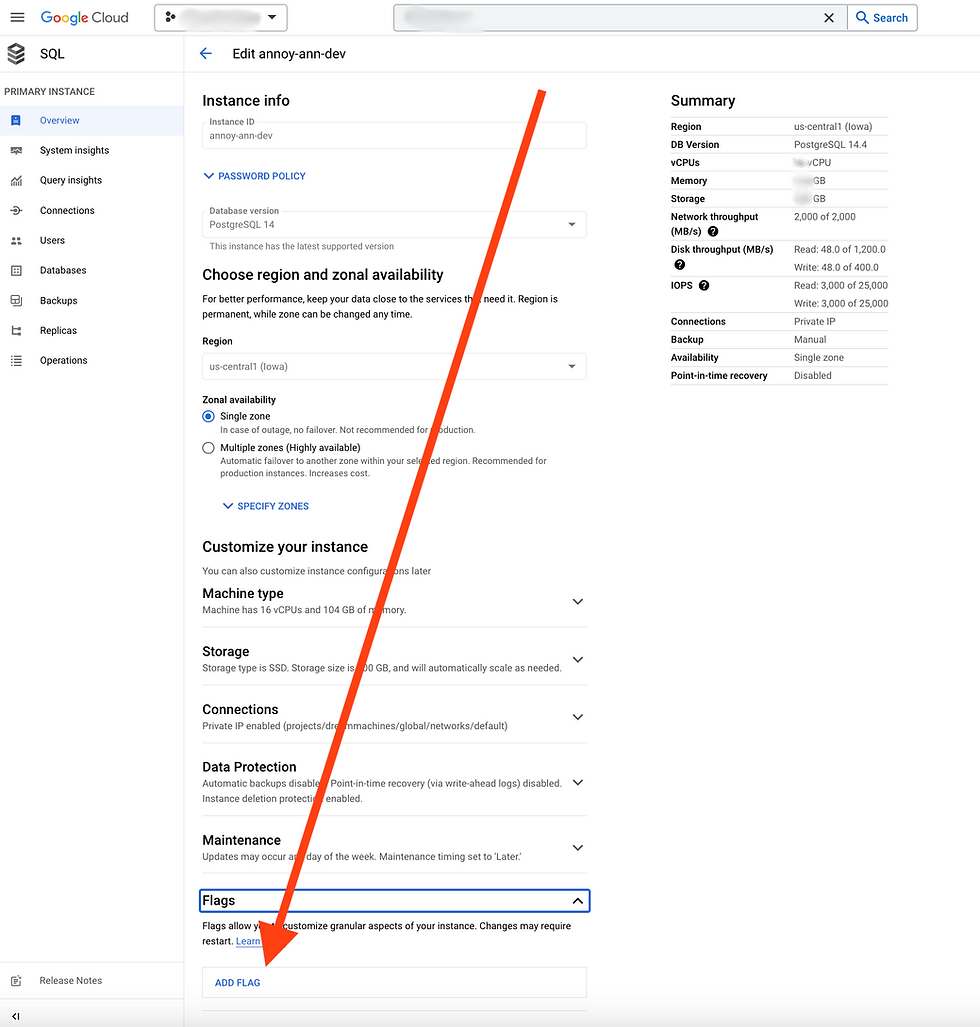Go to Users page
Image resolution: width=980 pixels, height=1027 pixels.
coord(52,240)
